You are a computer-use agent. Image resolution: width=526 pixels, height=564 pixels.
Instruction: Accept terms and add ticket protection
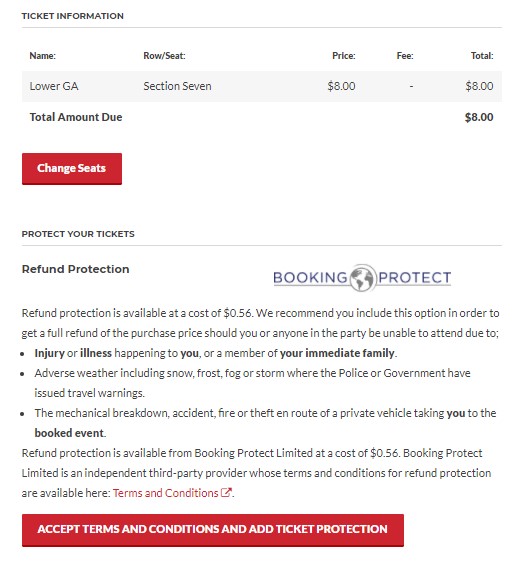[213, 530]
